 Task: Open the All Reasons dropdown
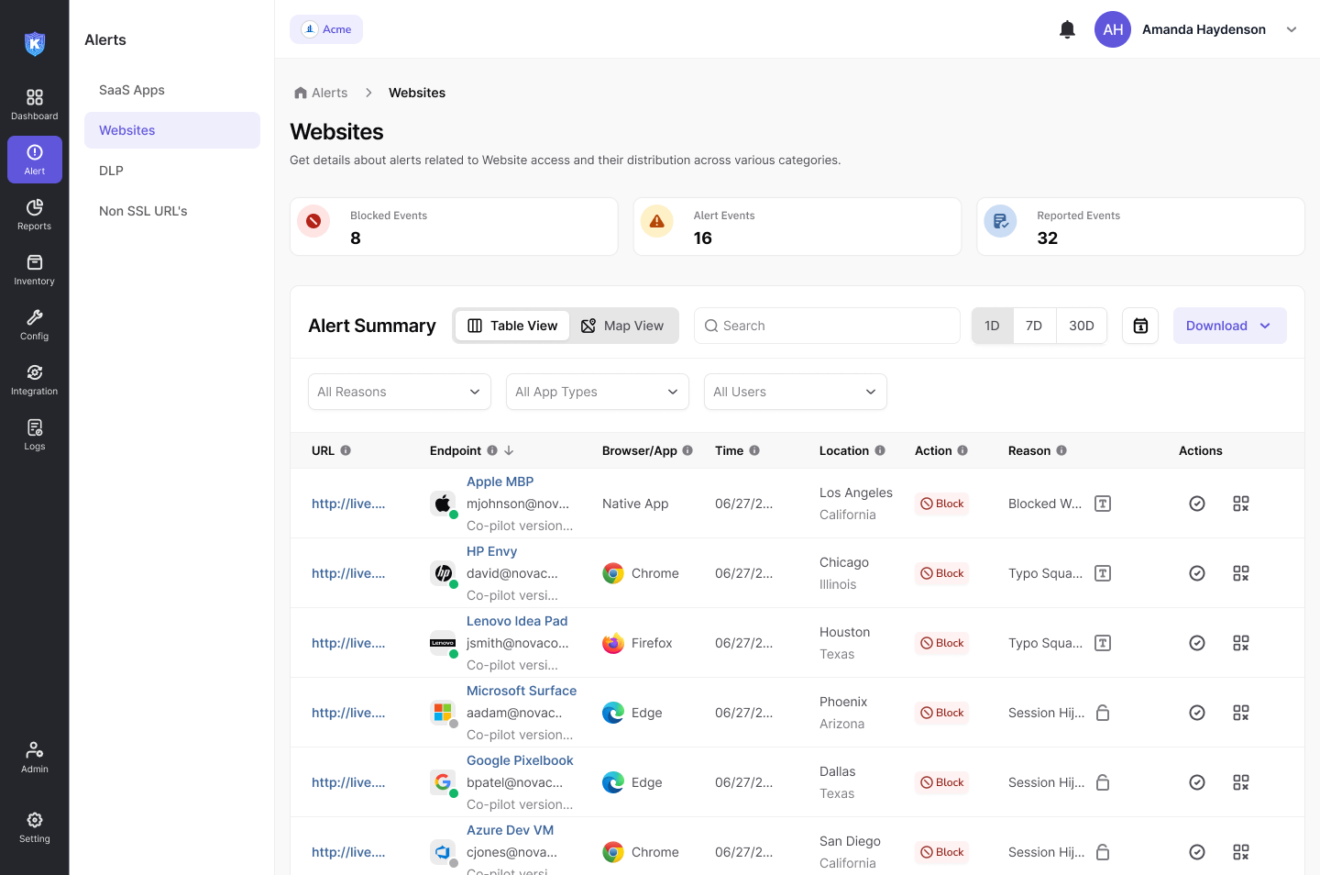pos(399,391)
